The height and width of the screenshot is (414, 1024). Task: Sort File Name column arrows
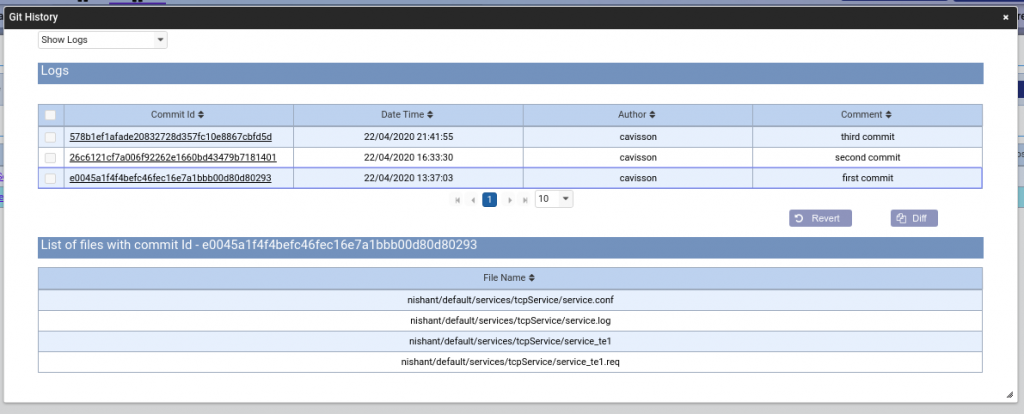(x=532, y=278)
